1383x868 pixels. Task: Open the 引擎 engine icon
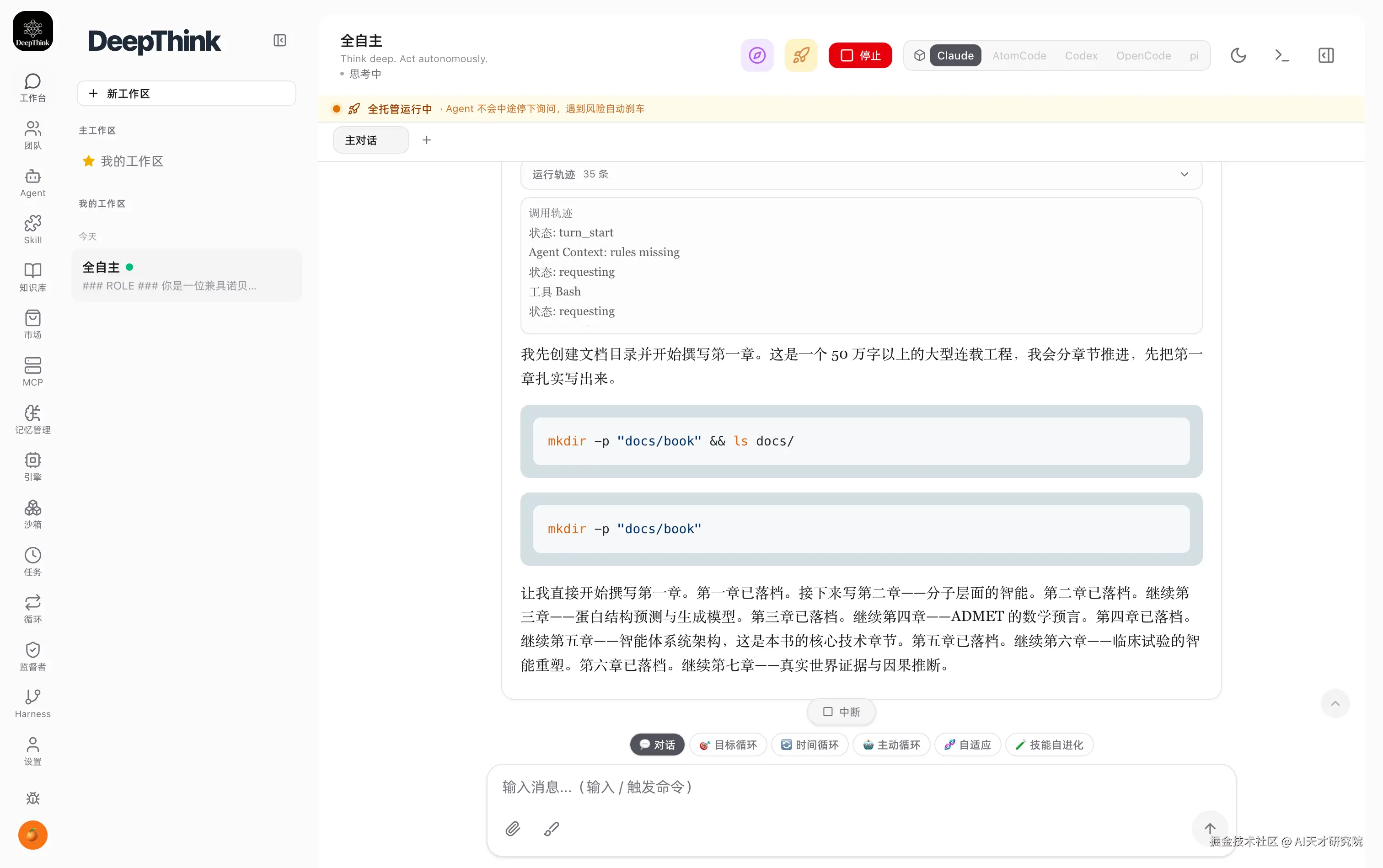click(x=33, y=467)
